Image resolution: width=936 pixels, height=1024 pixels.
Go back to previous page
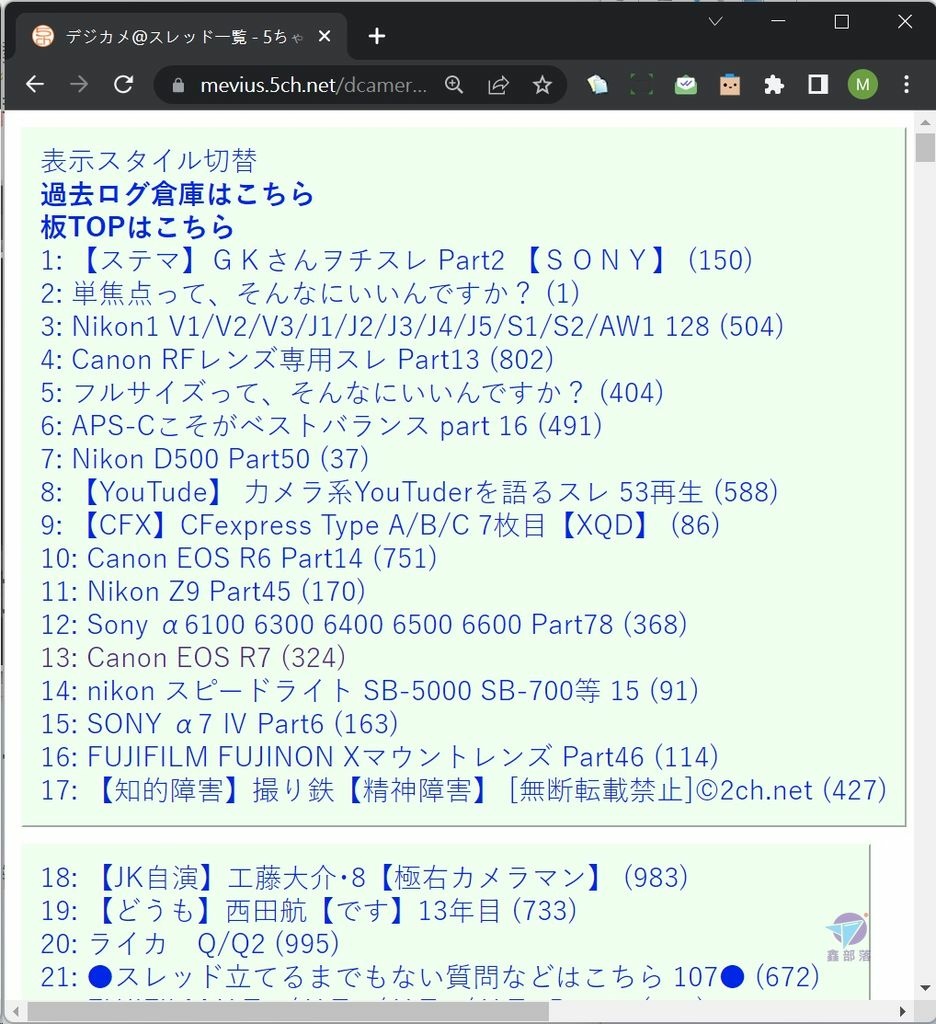click(x=35, y=84)
